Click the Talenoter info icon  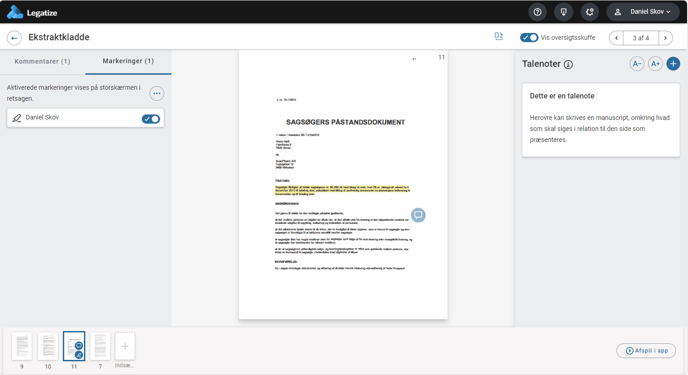(x=568, y=65)
